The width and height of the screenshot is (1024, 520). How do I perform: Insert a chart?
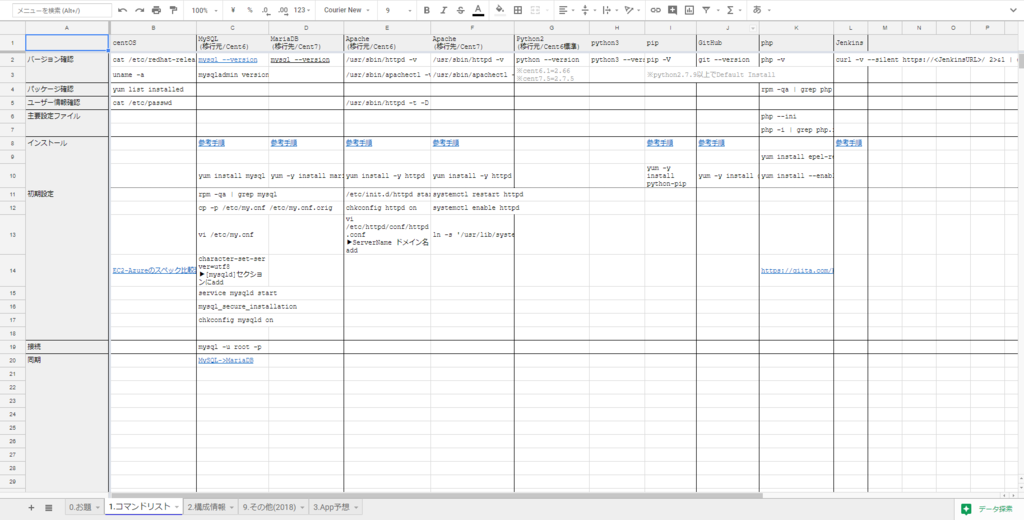tap(689, 10)
